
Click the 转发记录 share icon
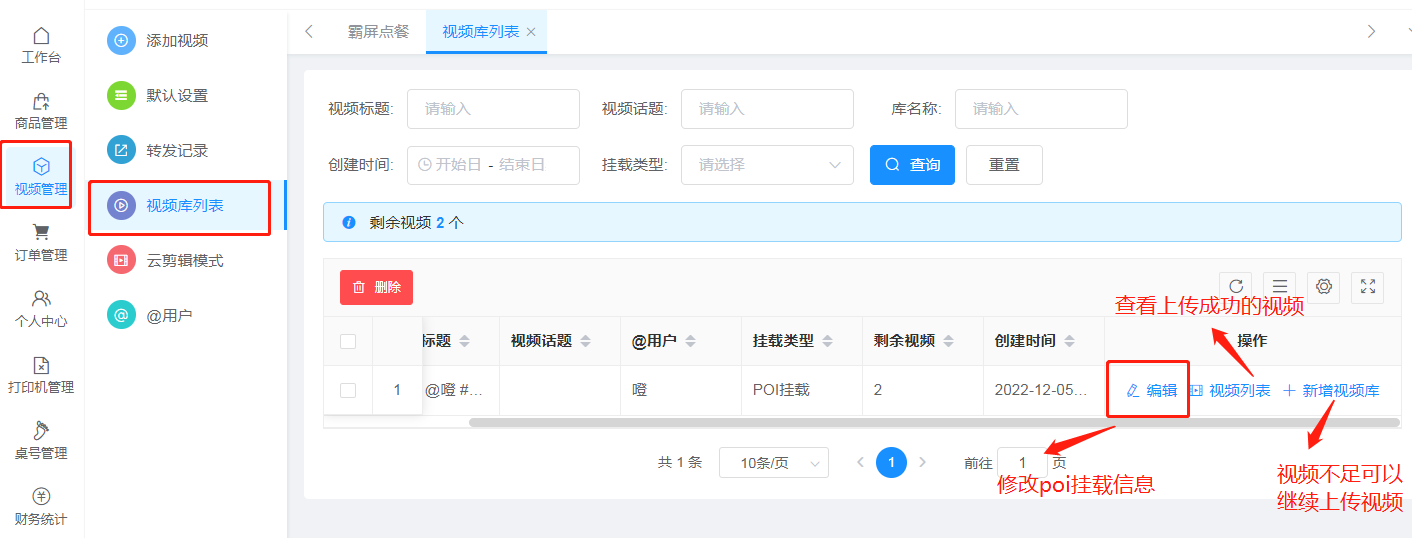click(121, 151)
